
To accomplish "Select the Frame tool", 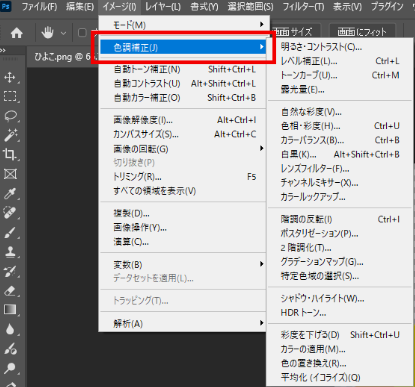I will pyautogui.click(x=10, y=174).
